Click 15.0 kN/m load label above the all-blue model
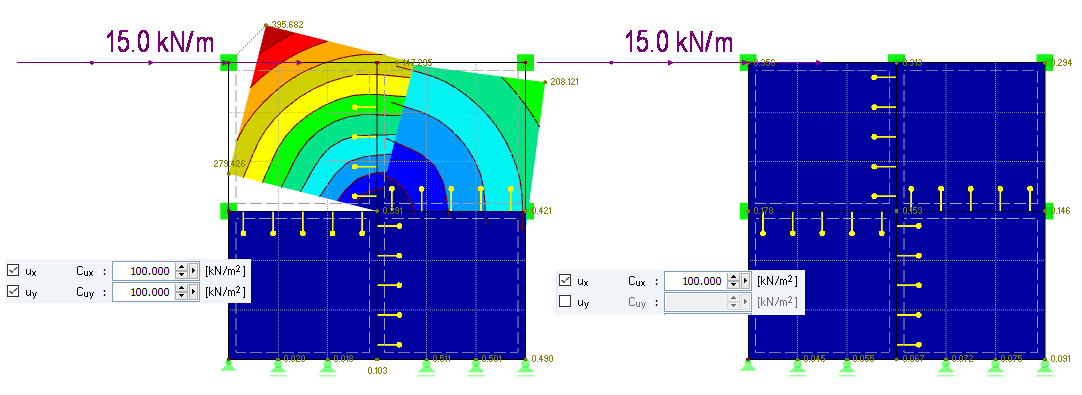The height and width of the screenshot is (395, 1082). [679, 41]
